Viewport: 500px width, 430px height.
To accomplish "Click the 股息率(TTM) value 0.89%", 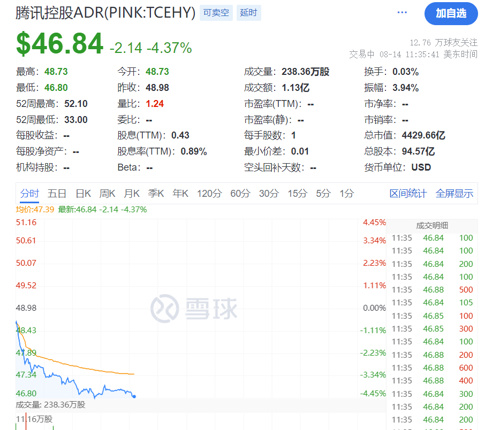I will 194,151.
